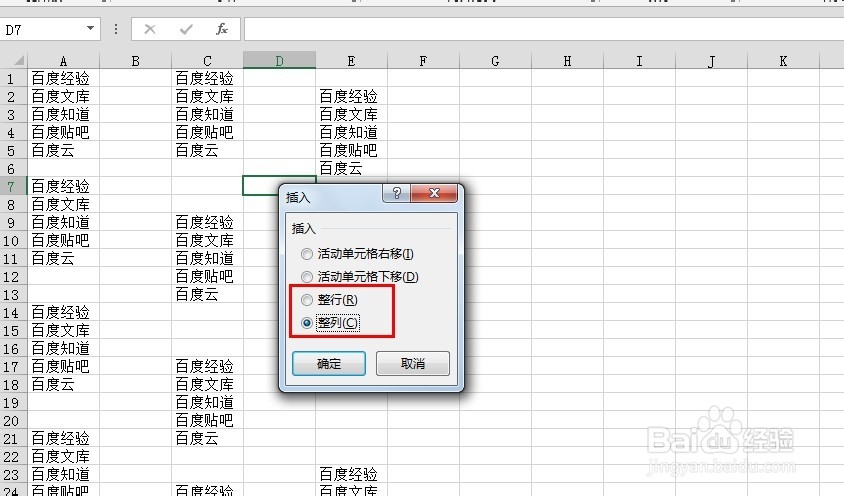Screen dimensions: 844x496
Task: Click cell C12 containing 百度贴吧
Action: tap(208, 276)
